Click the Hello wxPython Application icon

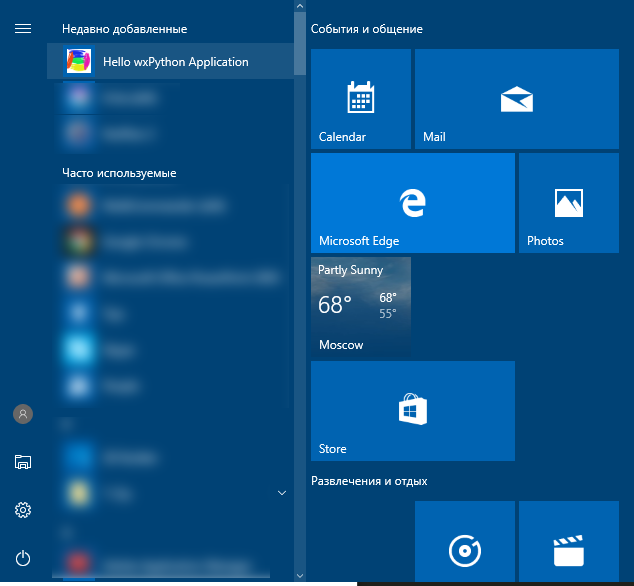[79, 61]
